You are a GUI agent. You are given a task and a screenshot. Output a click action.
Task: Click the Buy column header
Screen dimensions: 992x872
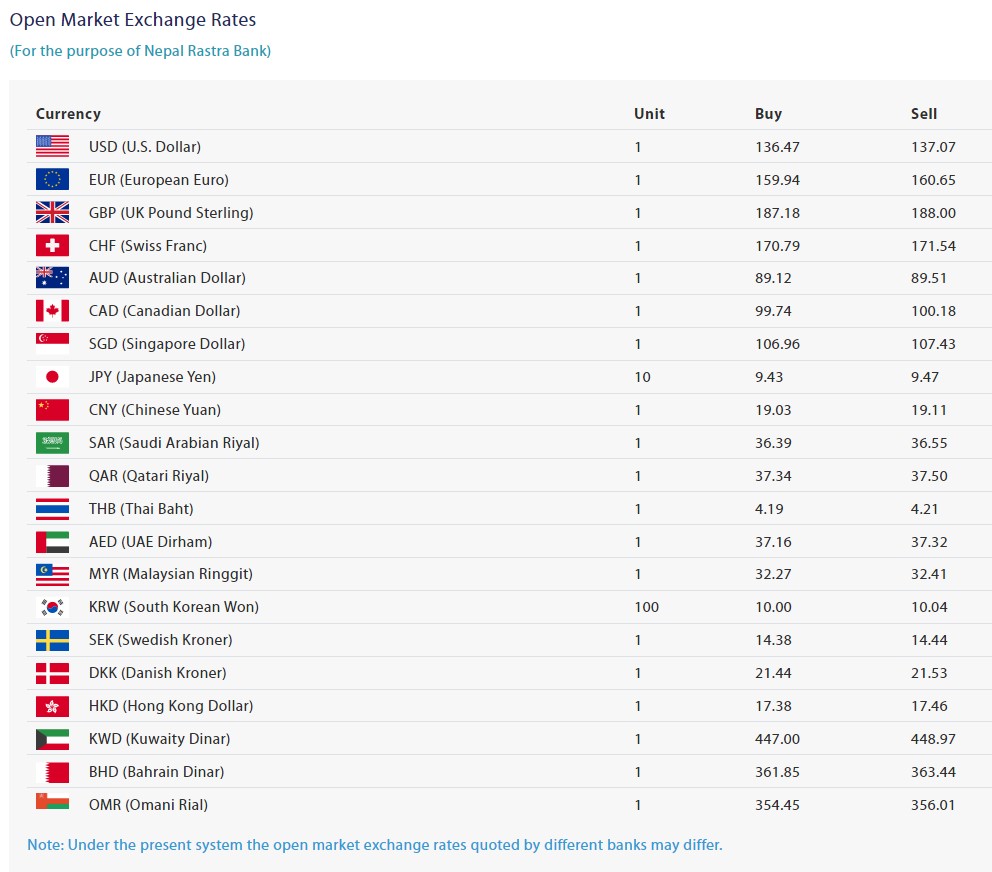768,114
